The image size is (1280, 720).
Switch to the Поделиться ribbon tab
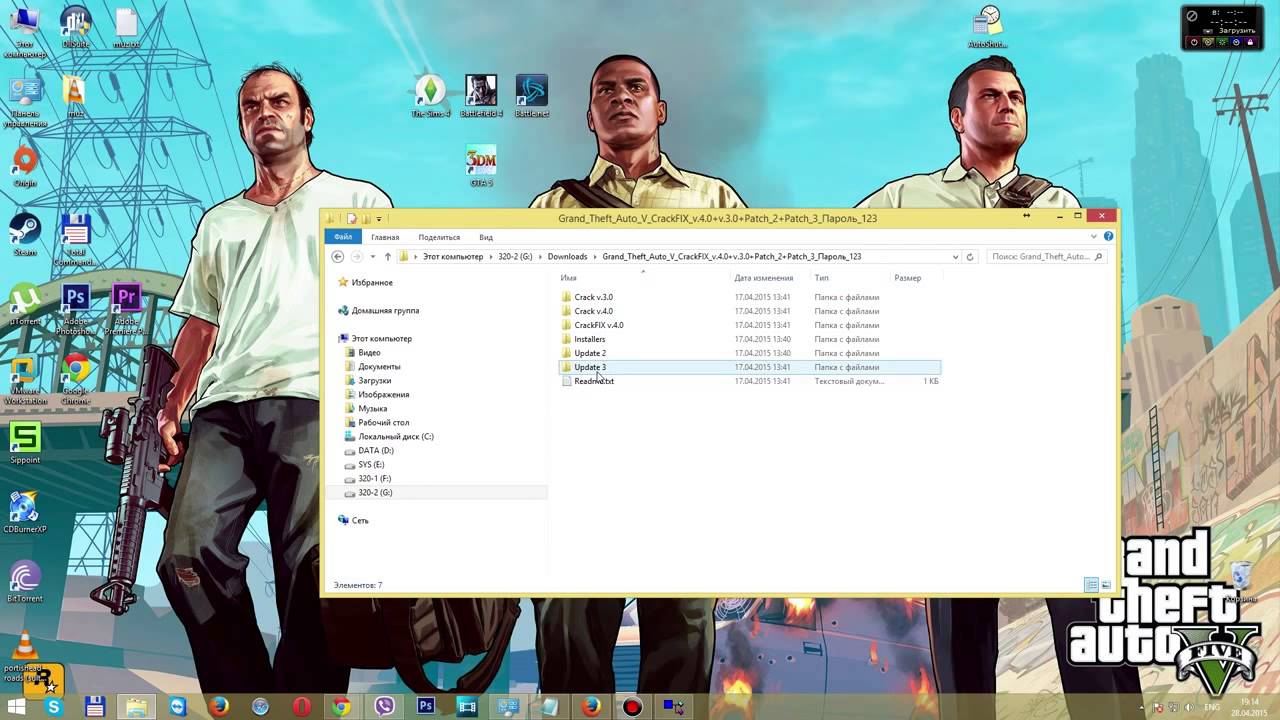439,237
